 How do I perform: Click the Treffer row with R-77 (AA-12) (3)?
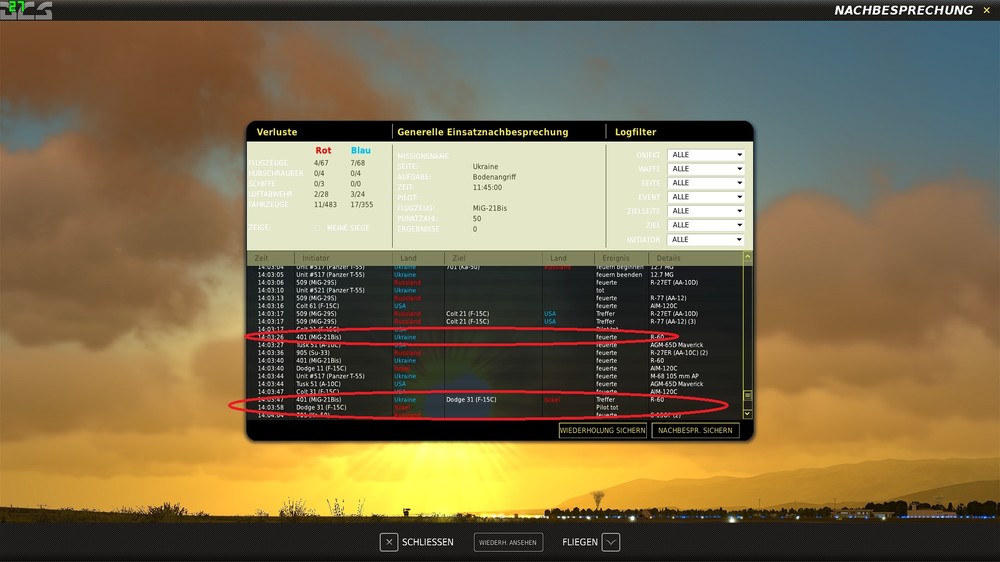(x=494, y=322)
